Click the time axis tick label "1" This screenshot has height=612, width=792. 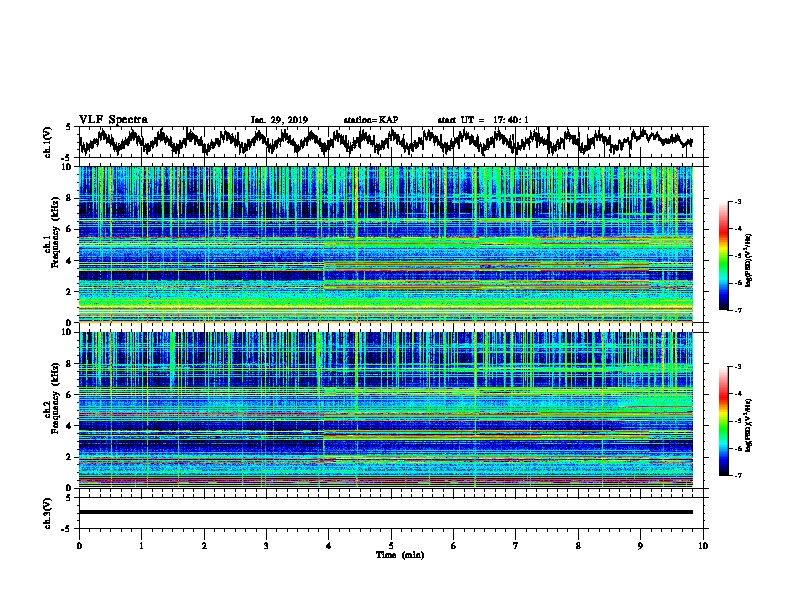(141, 546)
